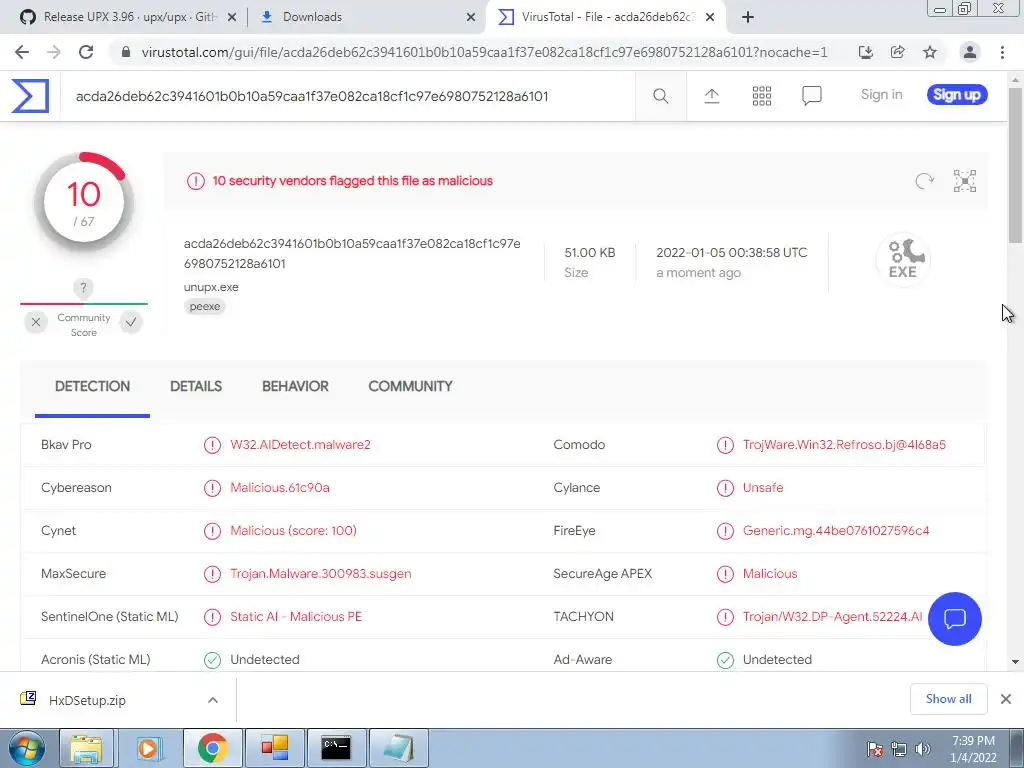Click the install app icon in address bar
The image size is (1024, 768).
[865, 52]
